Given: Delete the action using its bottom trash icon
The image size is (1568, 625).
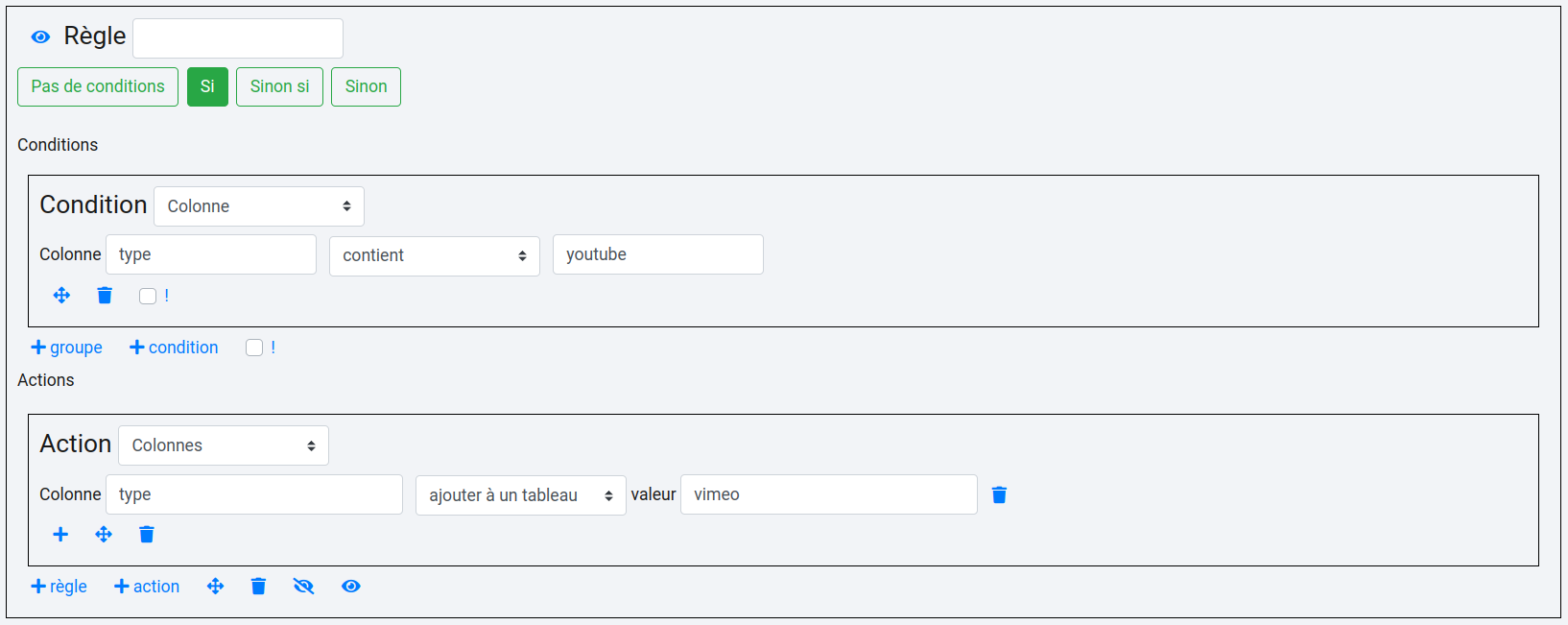Looking at the screenshot, I should click(147, 535).
